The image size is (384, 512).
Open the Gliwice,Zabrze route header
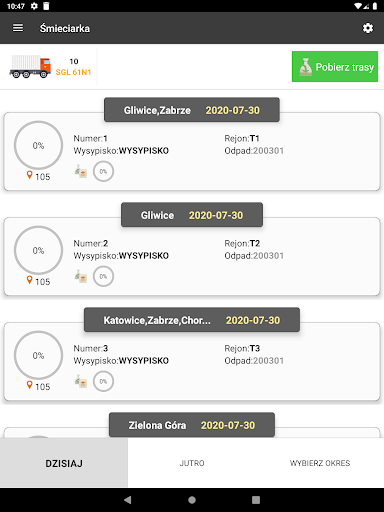click(192, 110)
